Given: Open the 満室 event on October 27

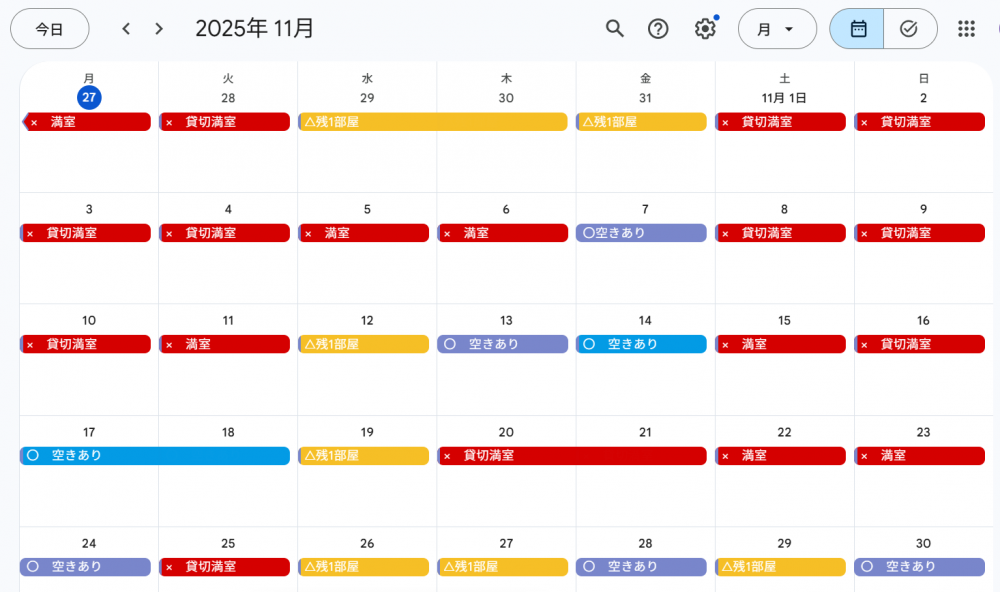Looking at the screenshot, I should (87, 122).
